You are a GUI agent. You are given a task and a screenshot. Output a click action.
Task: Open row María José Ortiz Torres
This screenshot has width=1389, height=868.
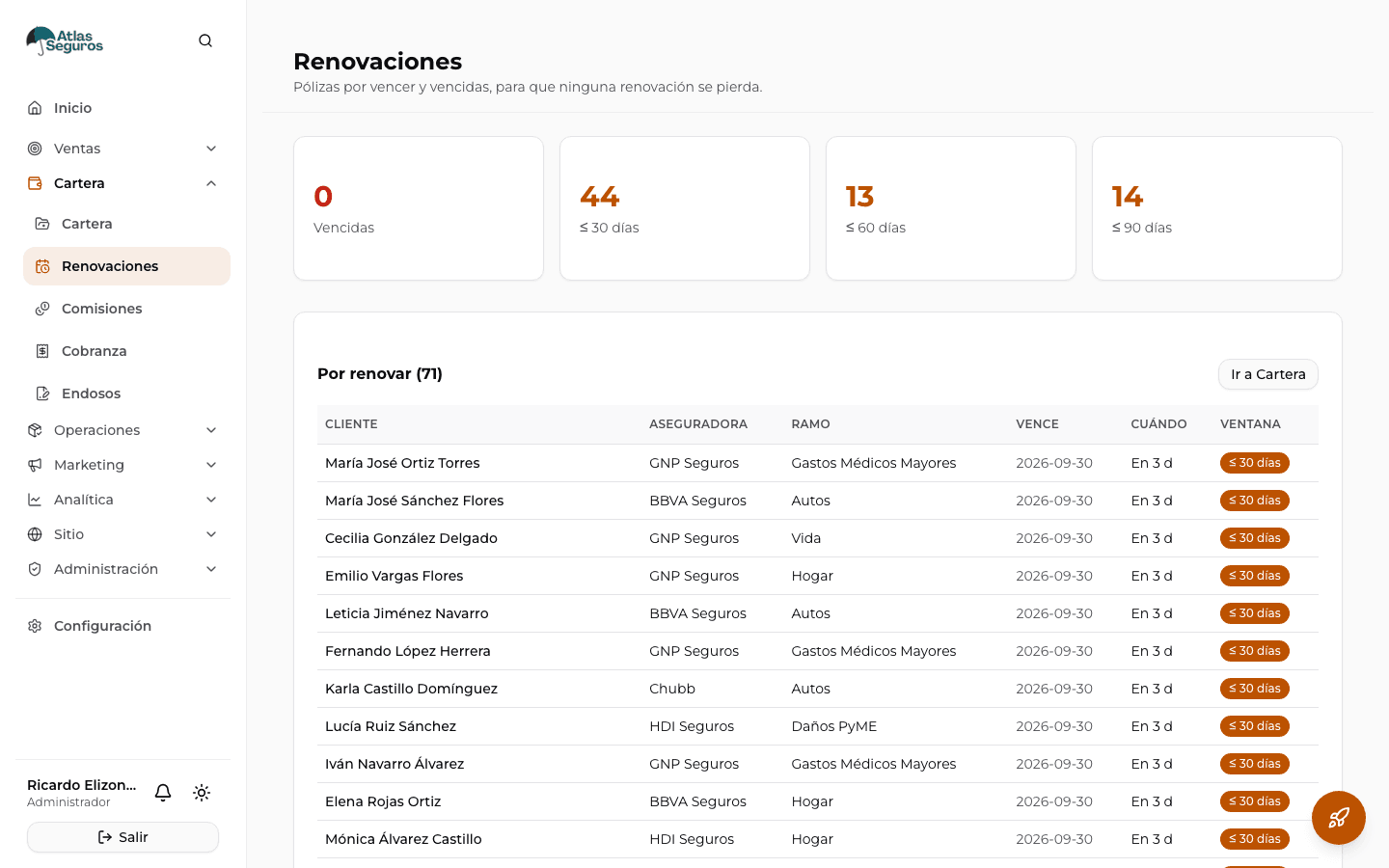(818, 463)
